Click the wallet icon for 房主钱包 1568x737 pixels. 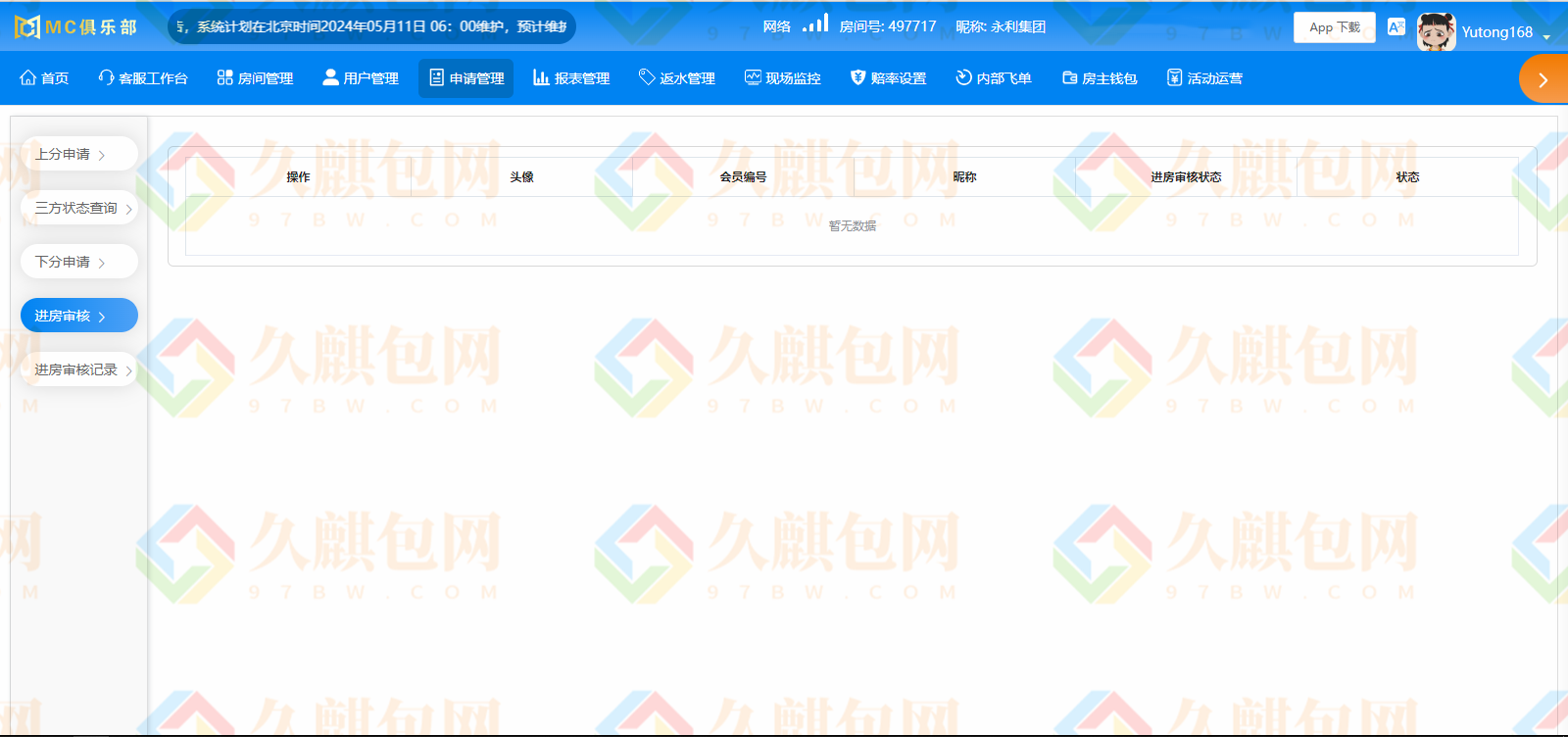point(1069,77)
